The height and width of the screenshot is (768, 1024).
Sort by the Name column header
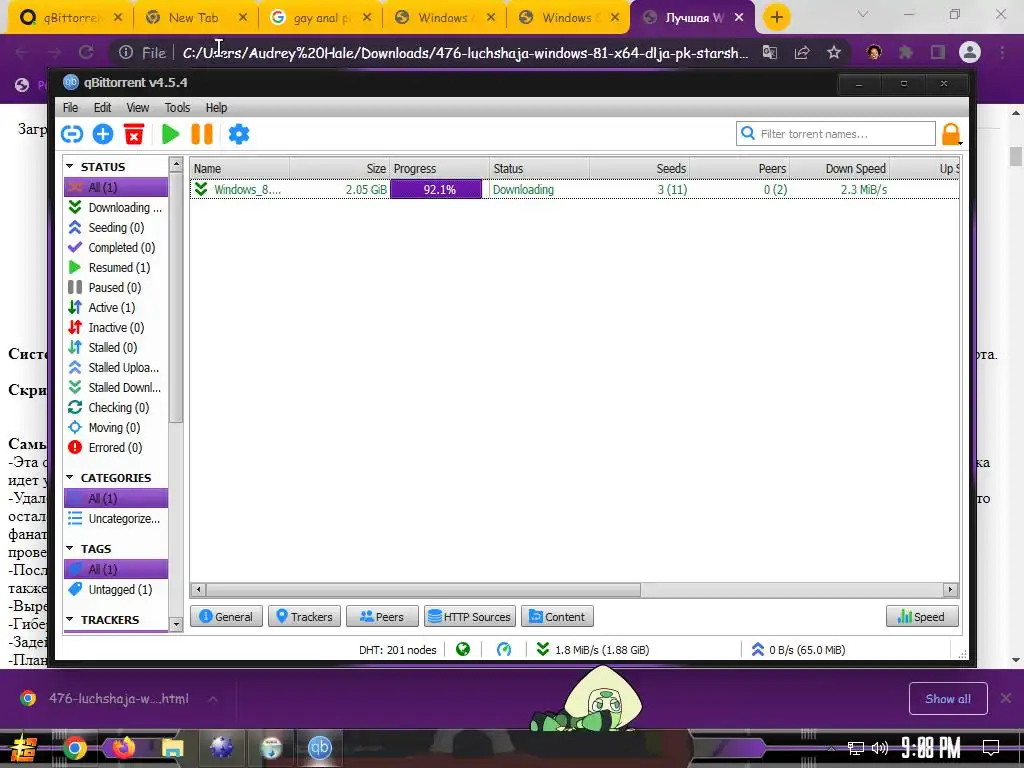(x=240, y=168)
